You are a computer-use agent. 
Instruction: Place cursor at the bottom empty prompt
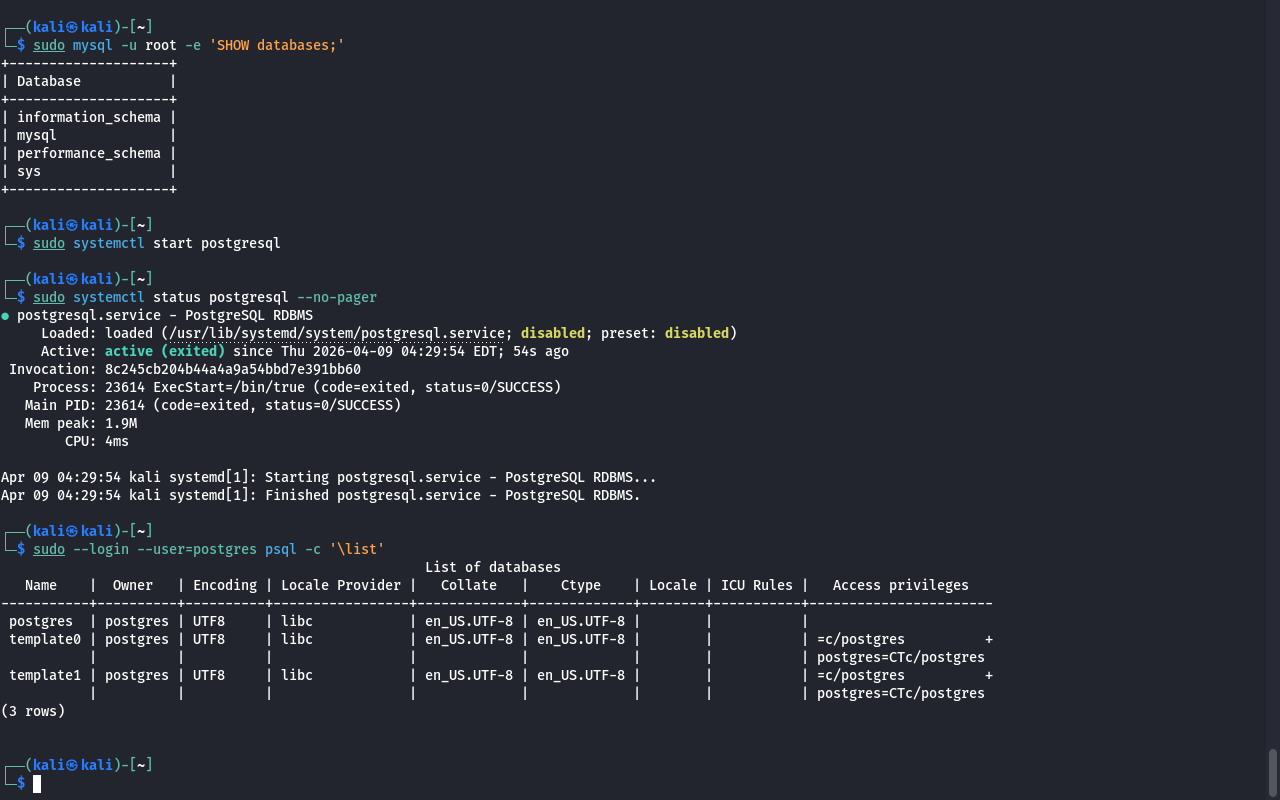pos(37,784)
